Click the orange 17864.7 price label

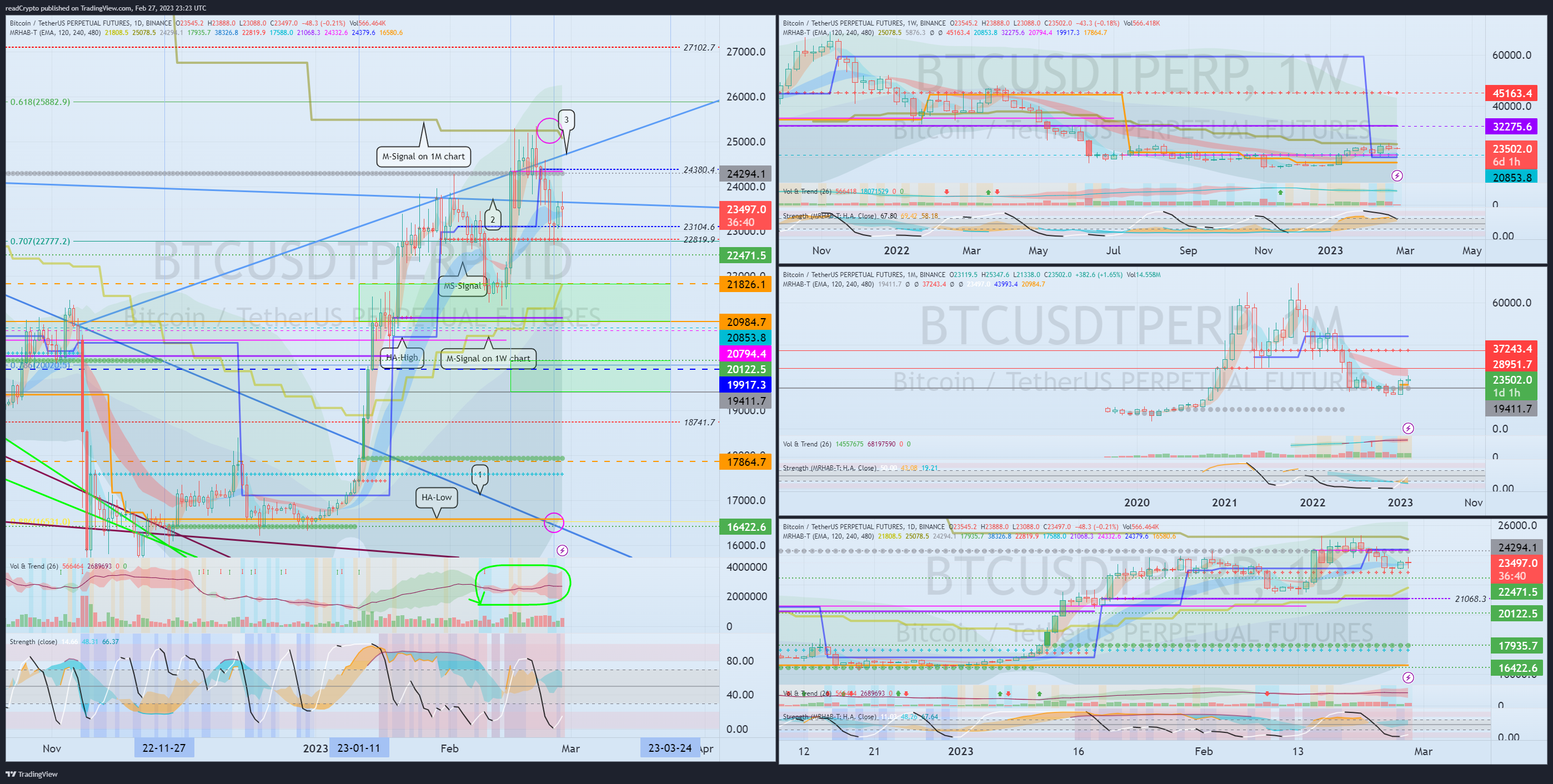click(746, 462)
